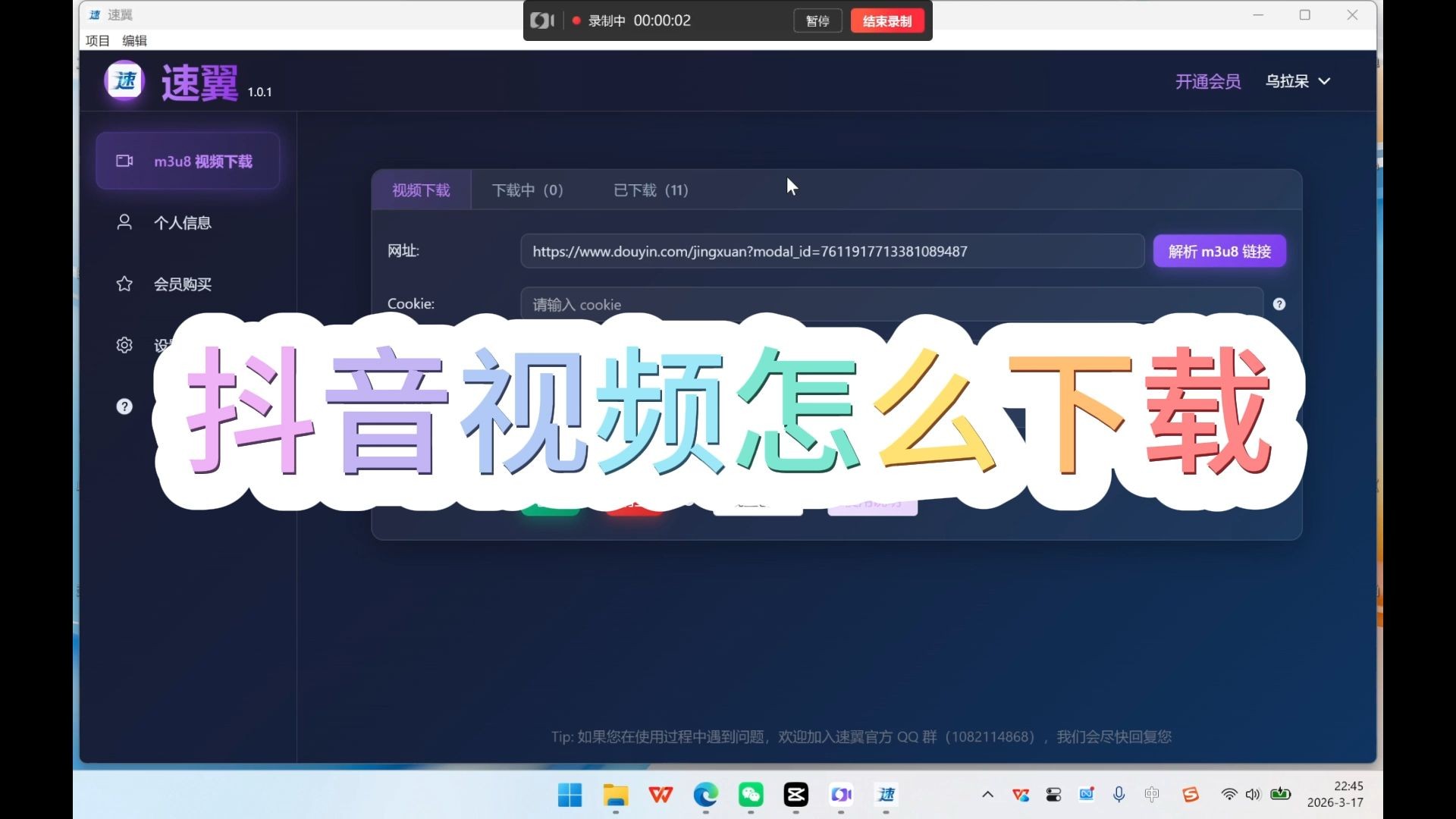Click the 速翼 circular logo
1456x819 pixels.
point(124,80)
